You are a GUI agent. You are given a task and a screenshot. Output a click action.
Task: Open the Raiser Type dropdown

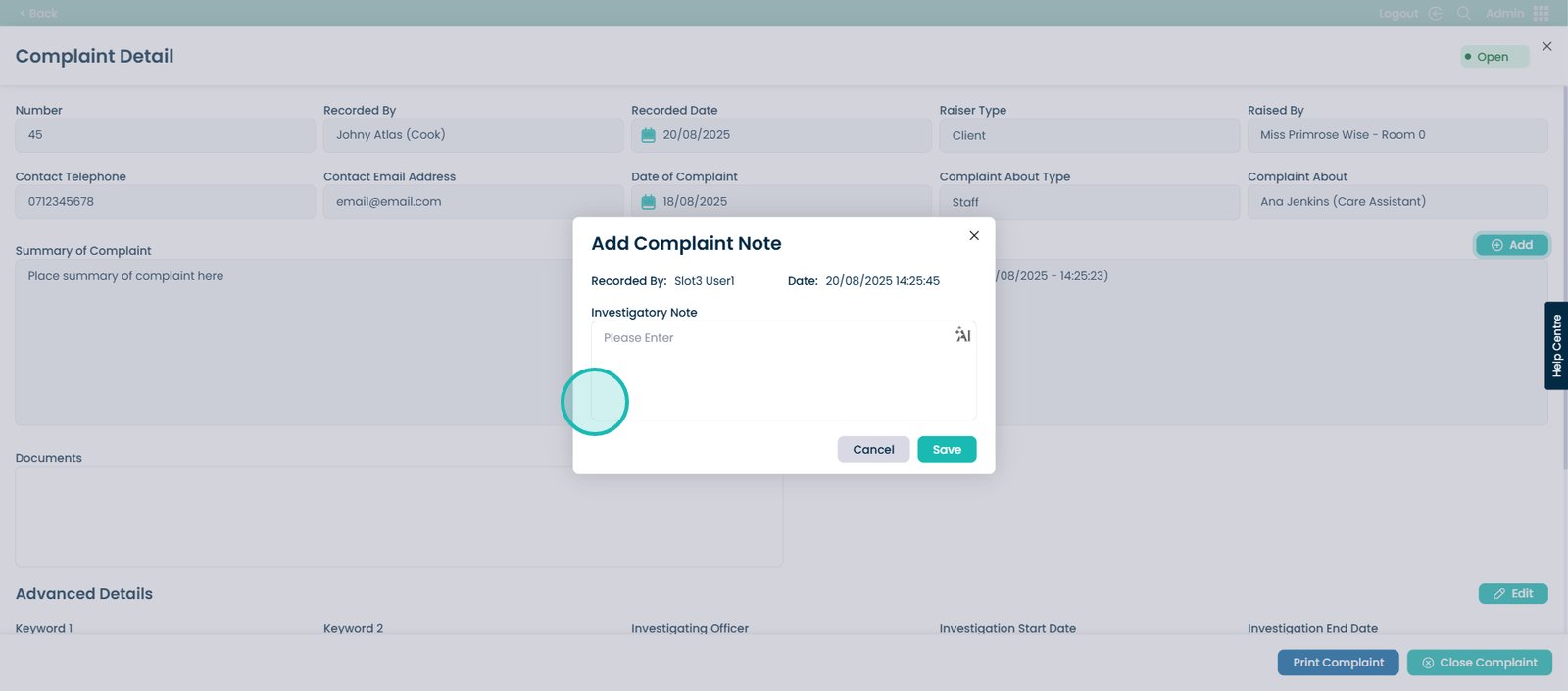click(1088, 135)
